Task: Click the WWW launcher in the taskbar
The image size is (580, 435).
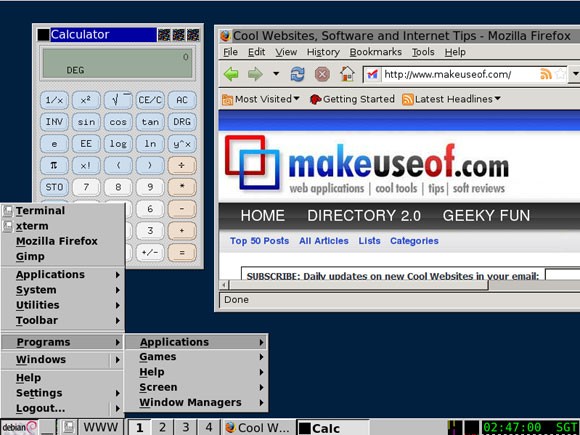Action: (100, 427)
